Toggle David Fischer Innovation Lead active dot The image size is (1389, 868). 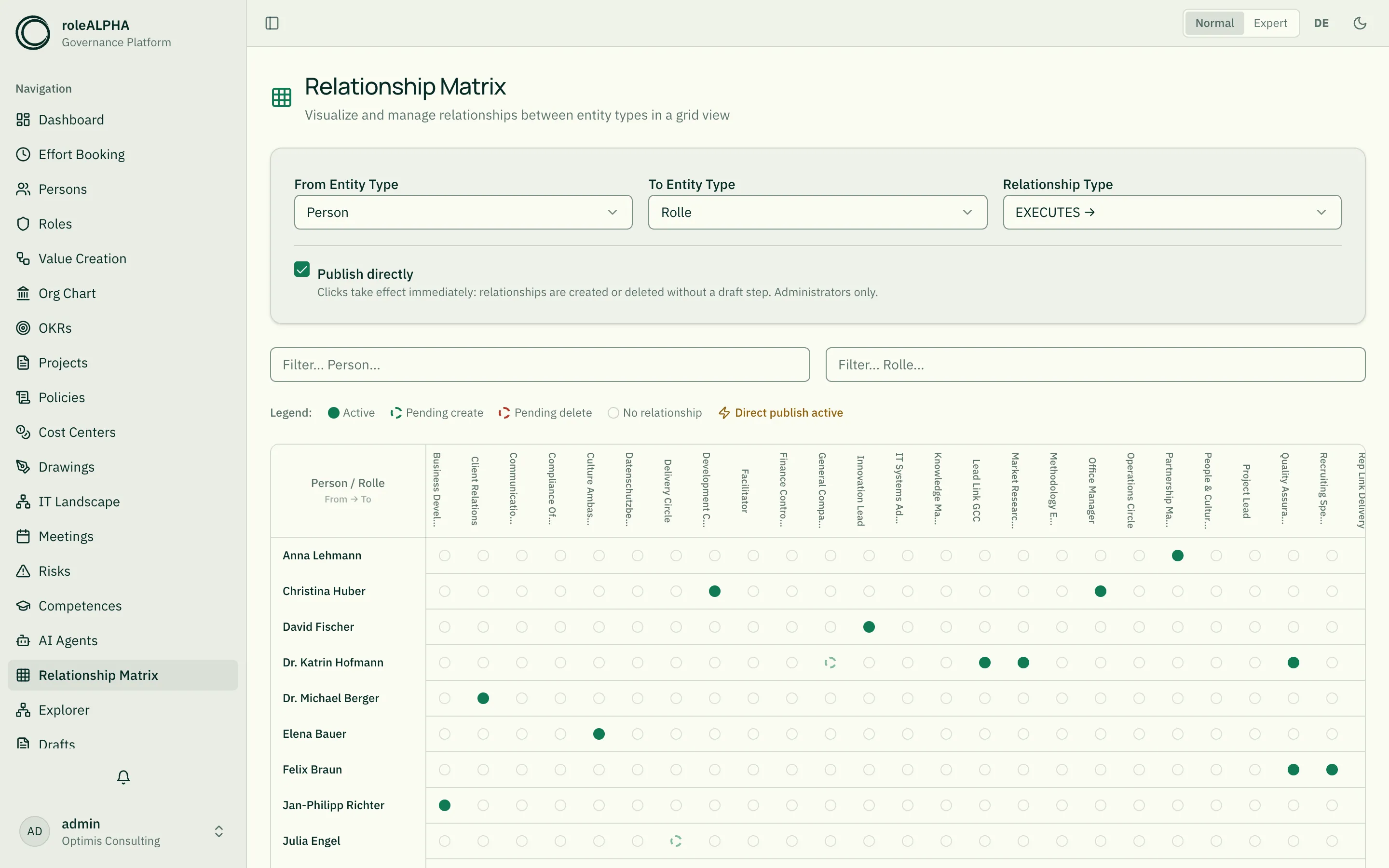[869, 627]
